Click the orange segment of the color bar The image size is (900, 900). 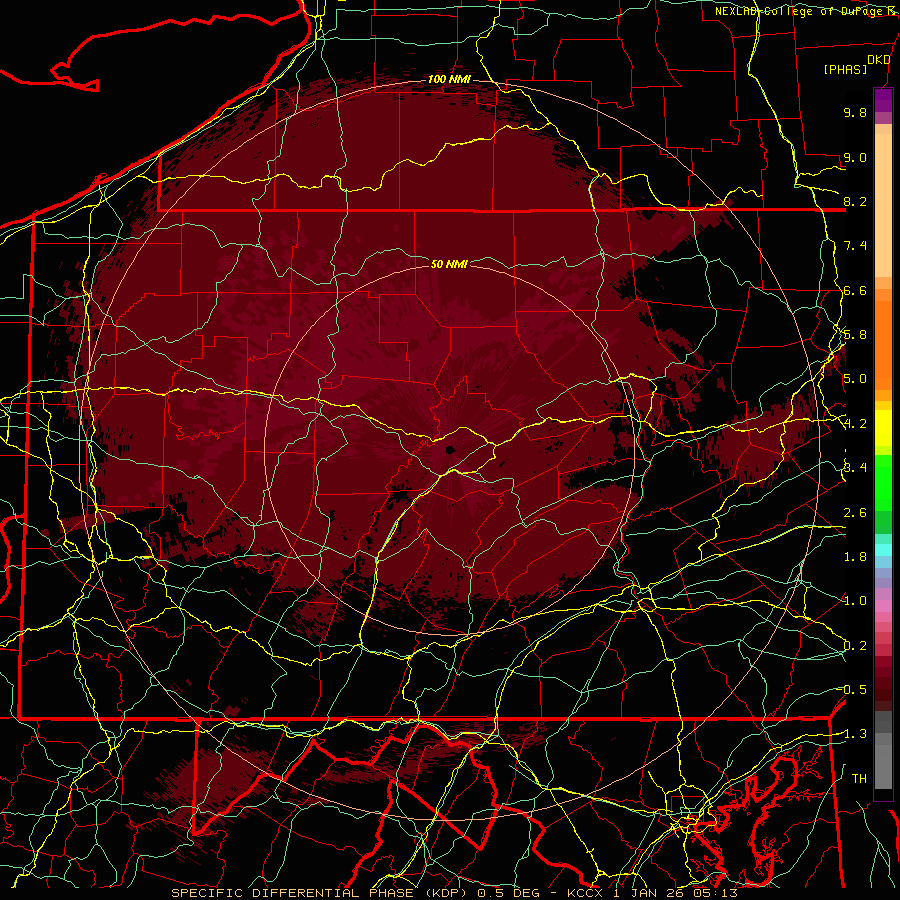(883, 344)
